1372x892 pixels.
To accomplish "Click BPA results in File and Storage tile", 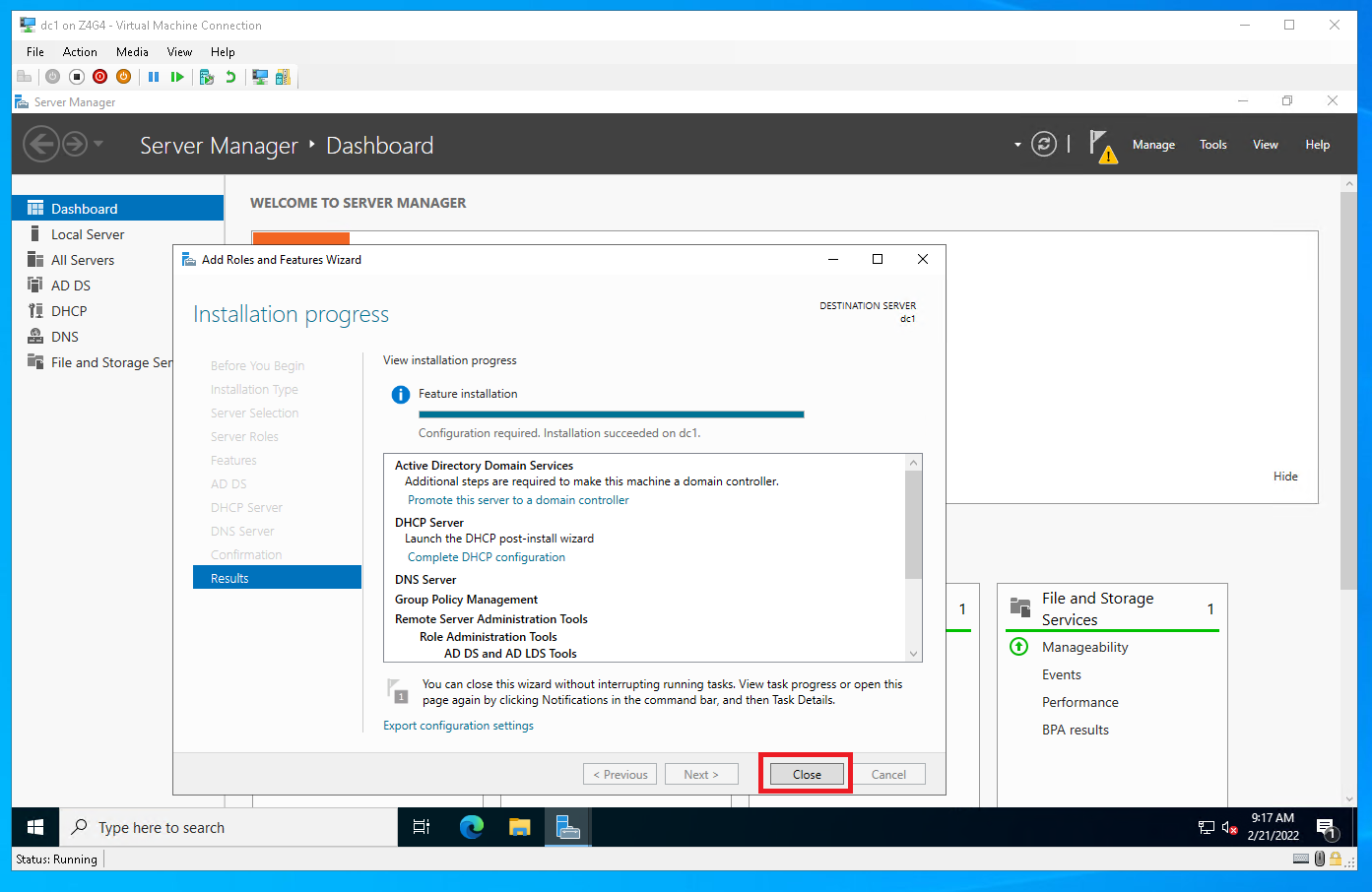I will 1075,730.
